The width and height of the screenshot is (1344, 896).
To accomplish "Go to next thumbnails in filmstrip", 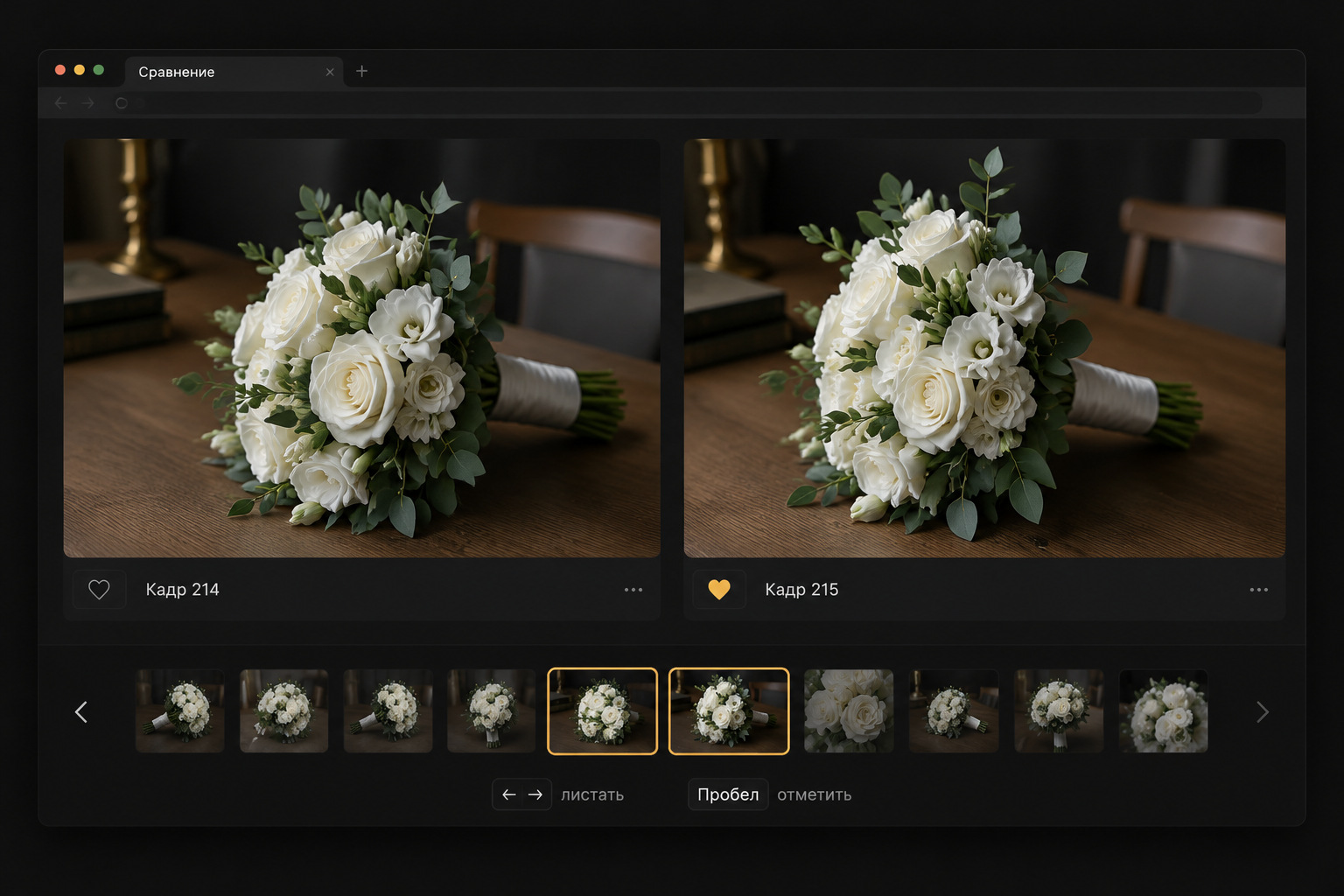I will pyautogui.click(x=1262, y=712).
